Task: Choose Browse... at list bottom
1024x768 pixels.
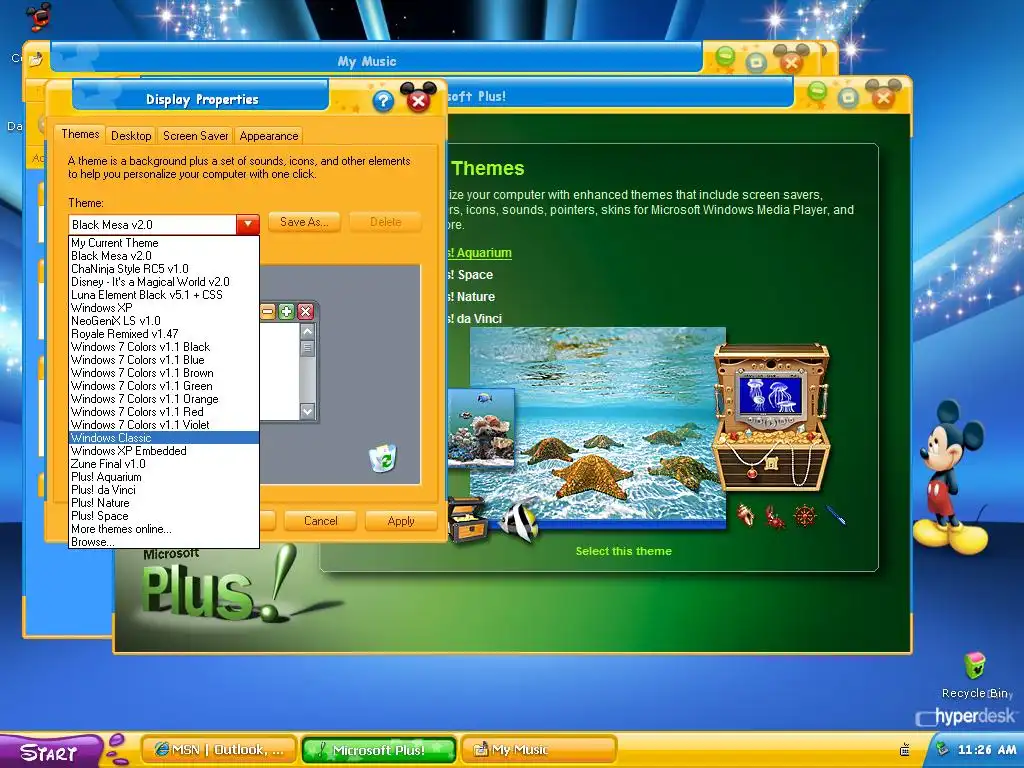Action: click(x=164, y=541)
